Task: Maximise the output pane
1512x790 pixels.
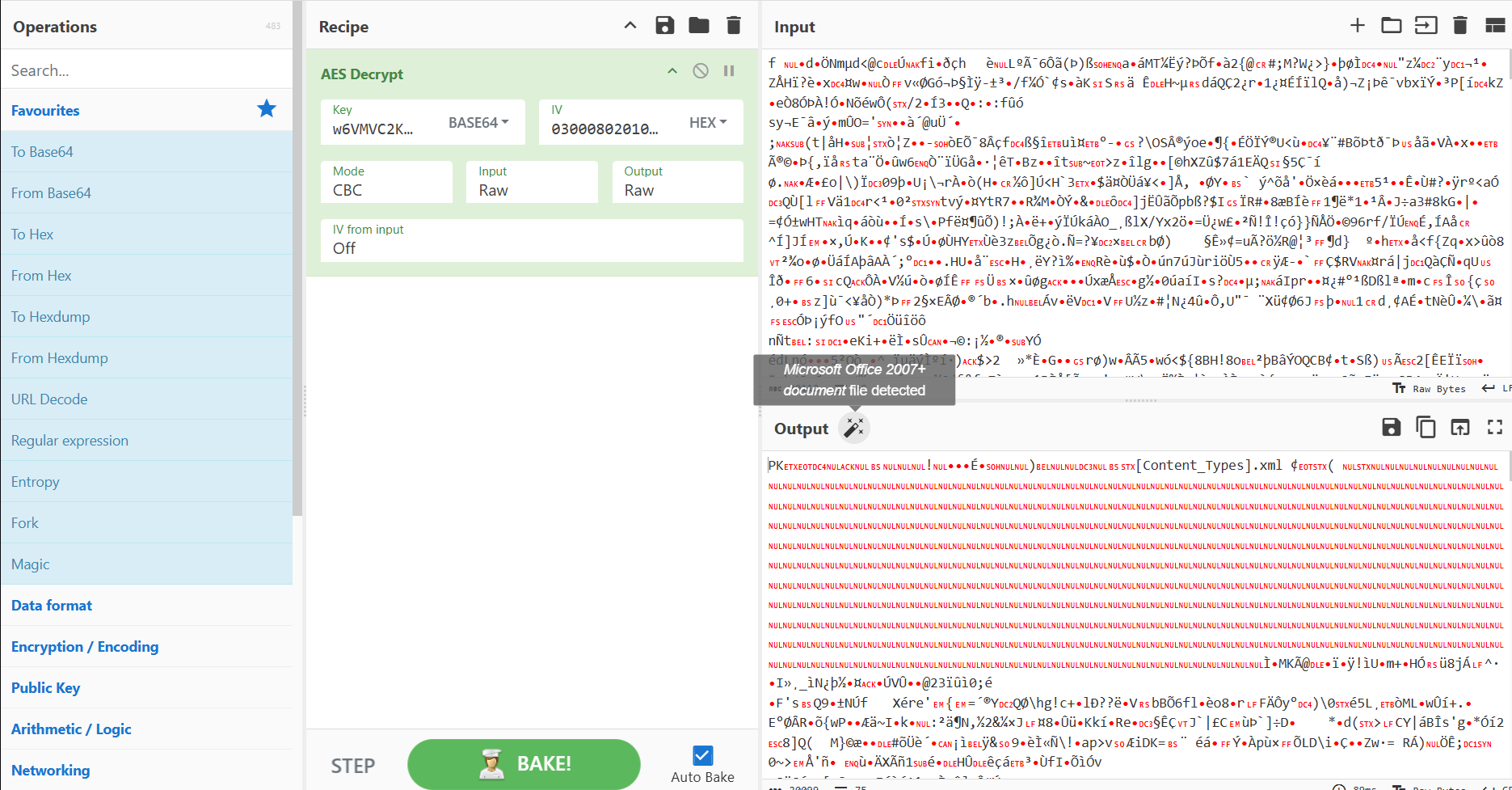Action: pyautogui.click(x=1495, y=428)
